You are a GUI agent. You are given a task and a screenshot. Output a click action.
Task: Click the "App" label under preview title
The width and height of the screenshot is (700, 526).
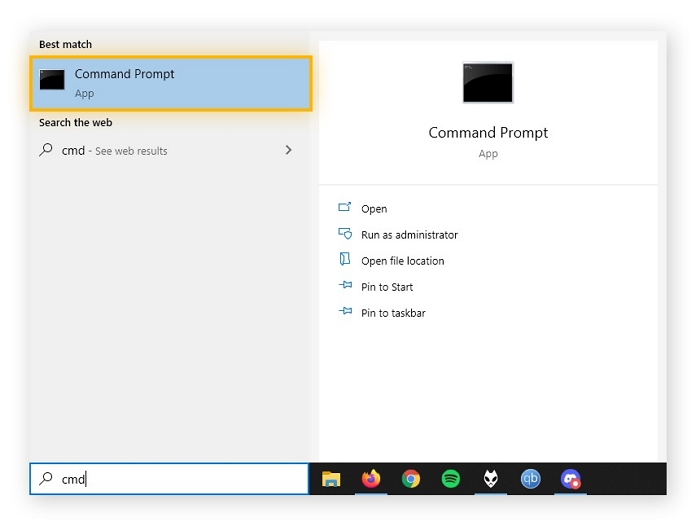pos(488,154)
